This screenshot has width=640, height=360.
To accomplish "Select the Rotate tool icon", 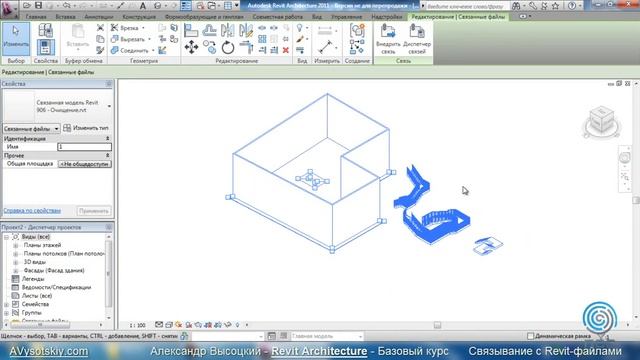I will (228, 47).
